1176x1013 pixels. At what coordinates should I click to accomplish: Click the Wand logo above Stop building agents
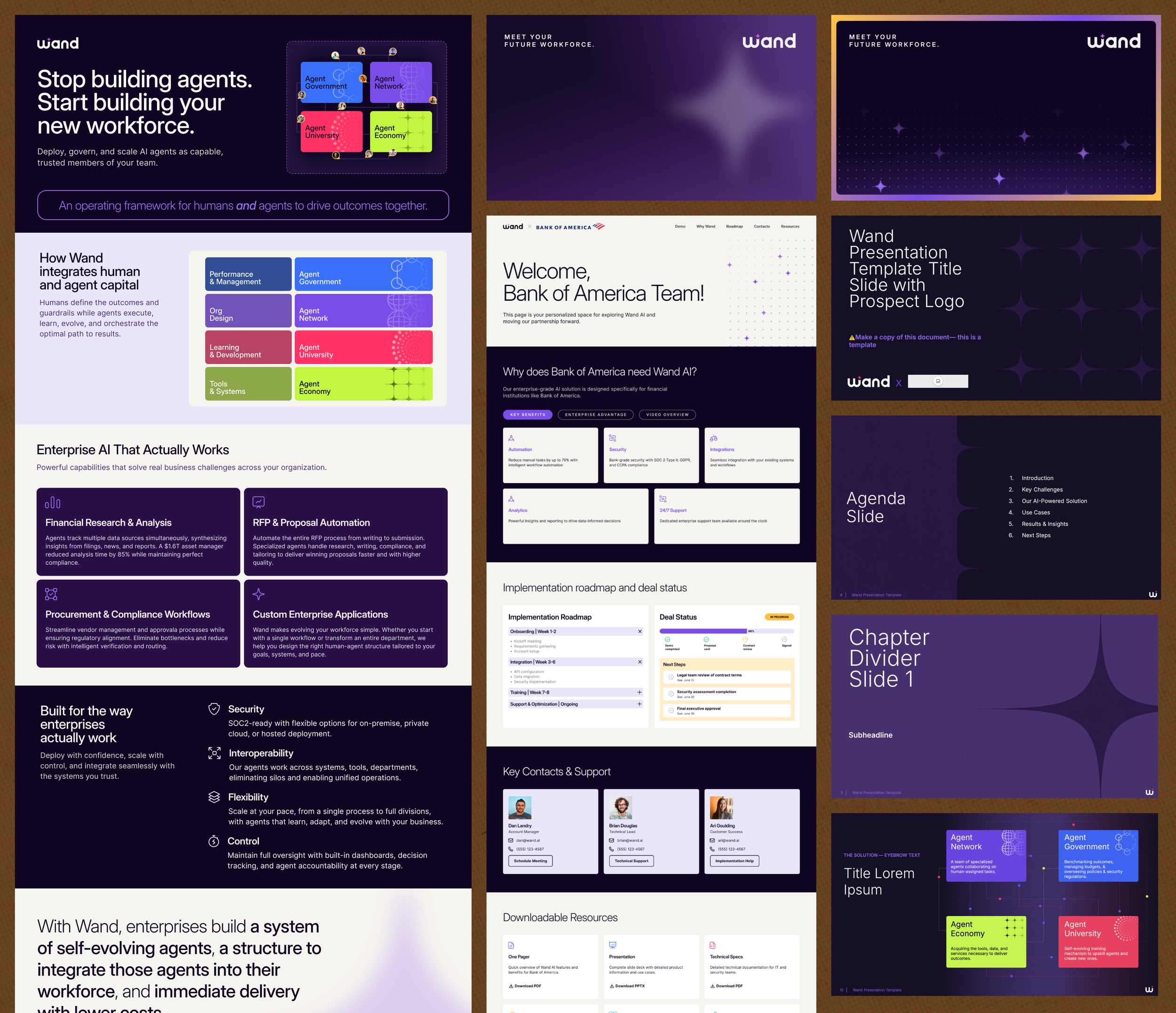pyautogui.click(x=58, y=43)
